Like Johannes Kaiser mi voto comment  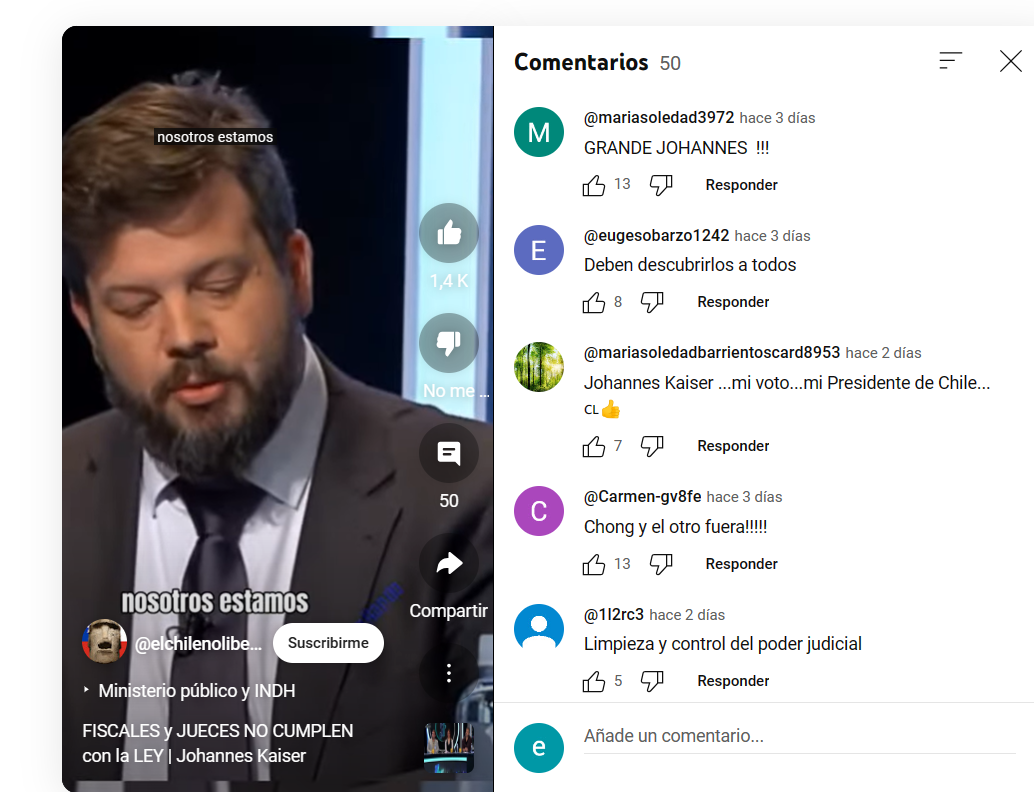[x=593, y=446]
